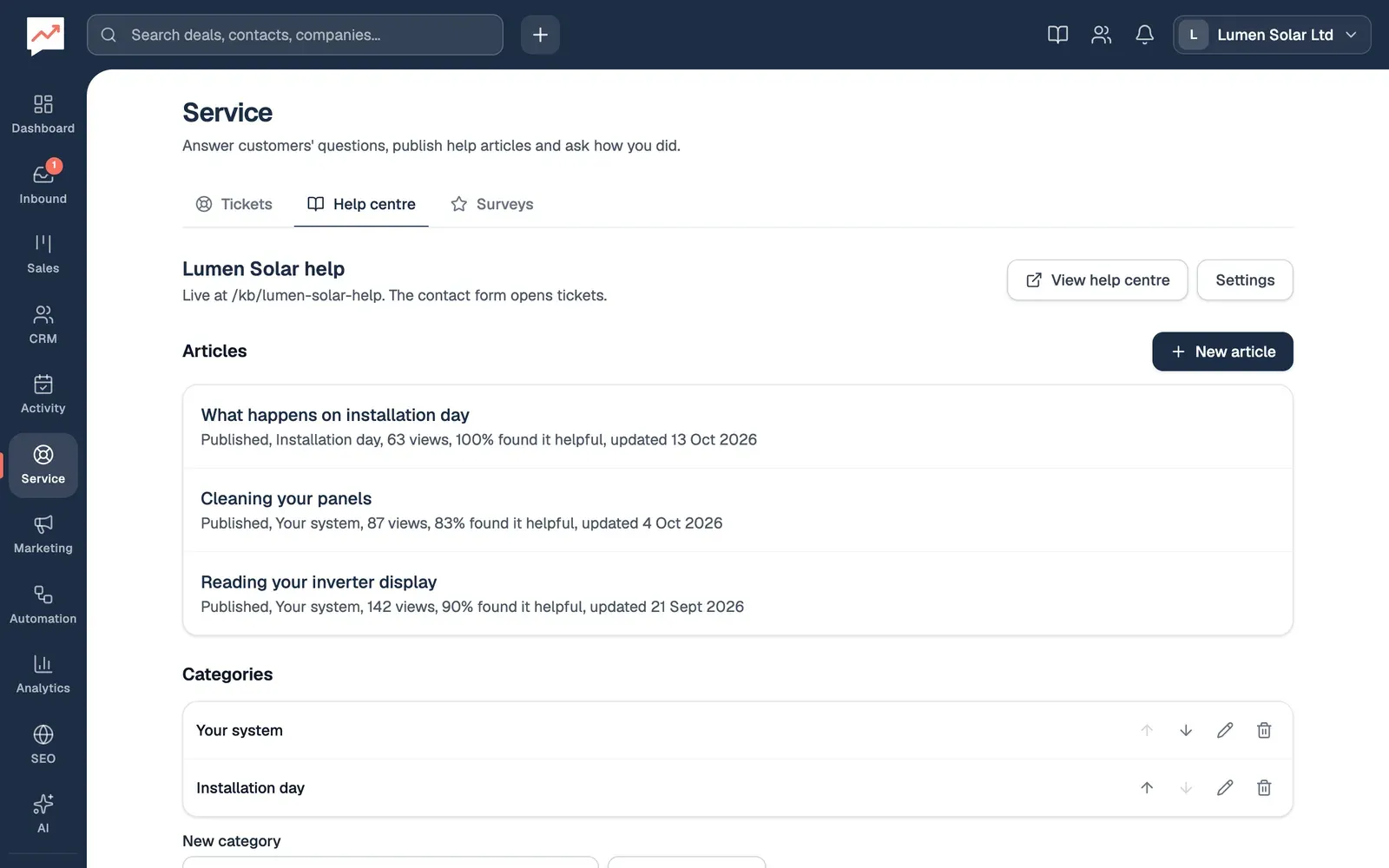Move Installation day category up
The image size is (1389, 868).
1147,787
